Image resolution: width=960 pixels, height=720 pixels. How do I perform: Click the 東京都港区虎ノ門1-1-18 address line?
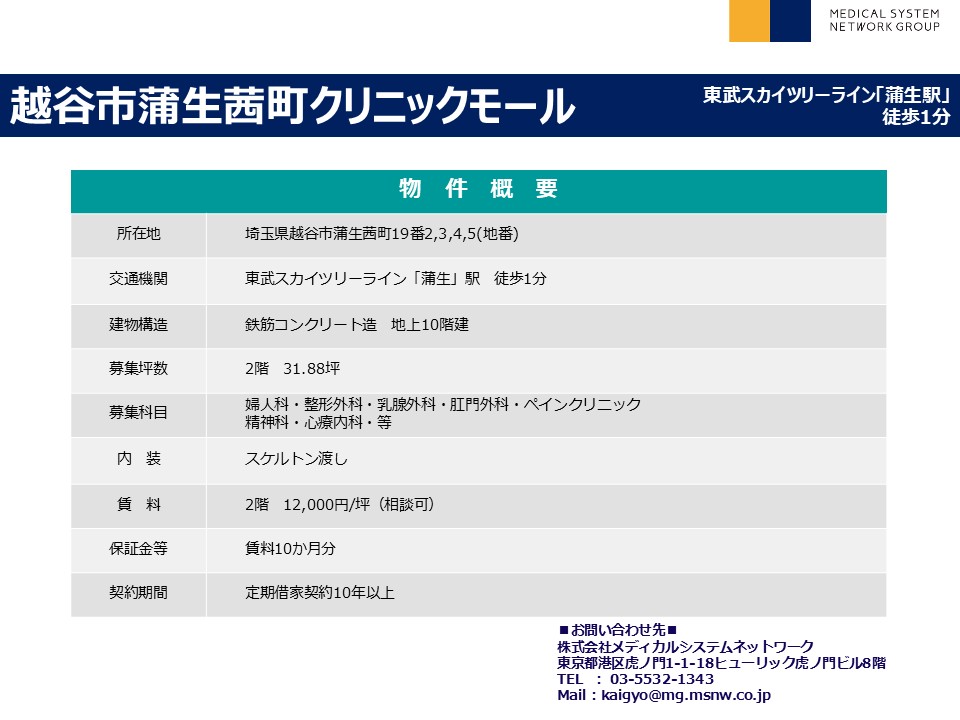point(721,663)
